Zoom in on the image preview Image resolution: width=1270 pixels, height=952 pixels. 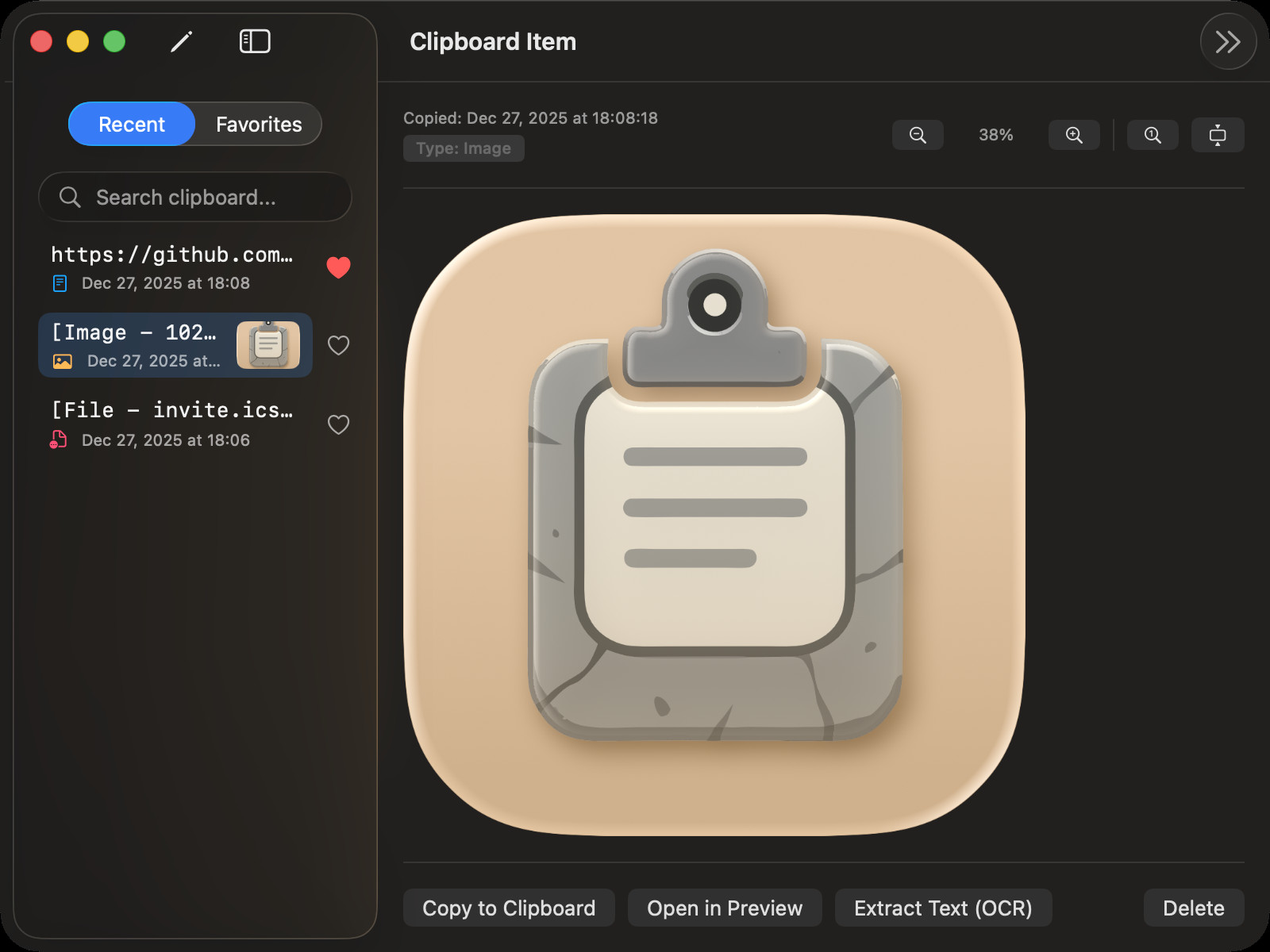pos(1074,135)
